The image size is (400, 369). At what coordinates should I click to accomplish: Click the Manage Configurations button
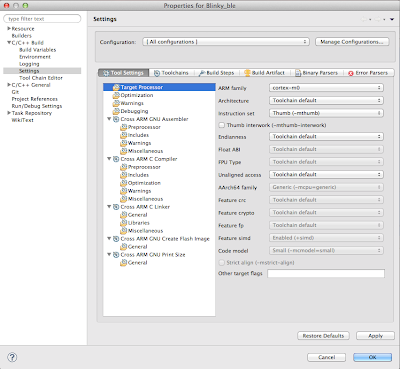pyautogui.click(x=352, y=42)
